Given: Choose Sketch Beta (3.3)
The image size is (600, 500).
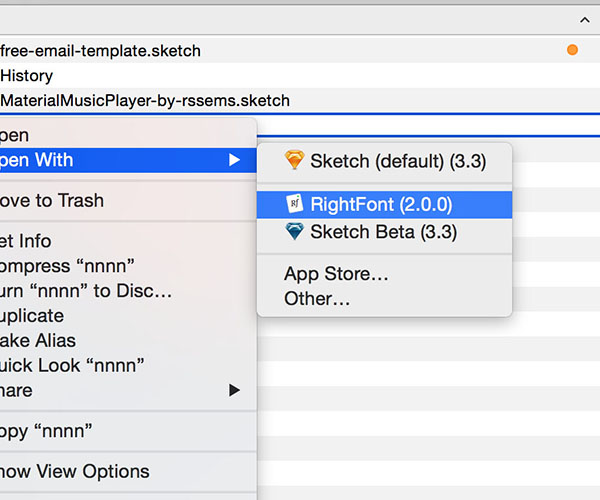Looking at the screenshot, I should (x=385, y=232).
